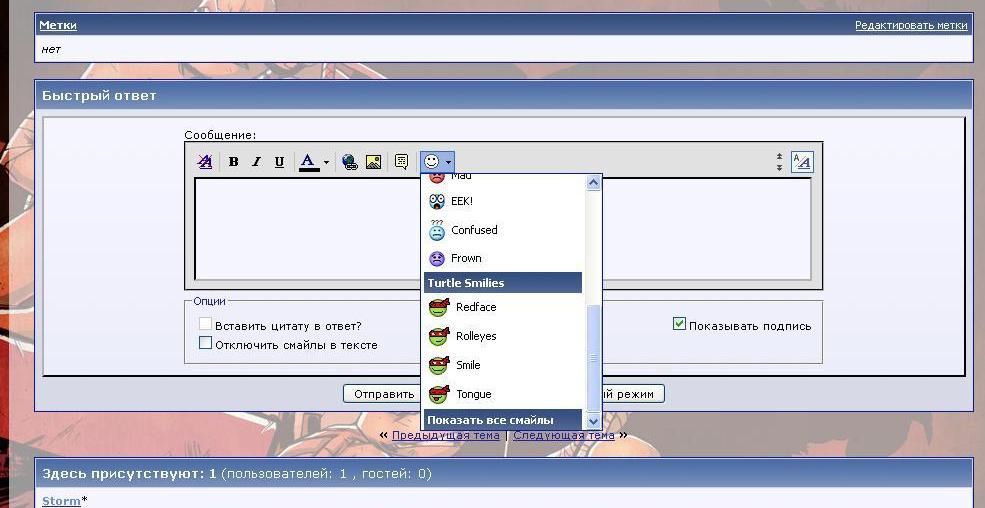
Task: Click the Remove Text Formatting icon
Action: (205, 162)
